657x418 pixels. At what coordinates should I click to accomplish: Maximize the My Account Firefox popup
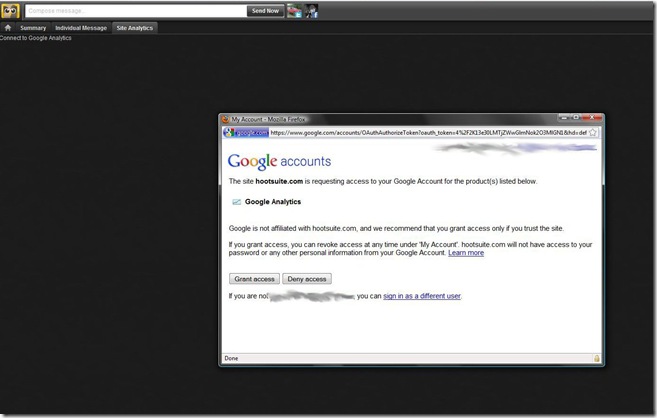coord(576,118)
